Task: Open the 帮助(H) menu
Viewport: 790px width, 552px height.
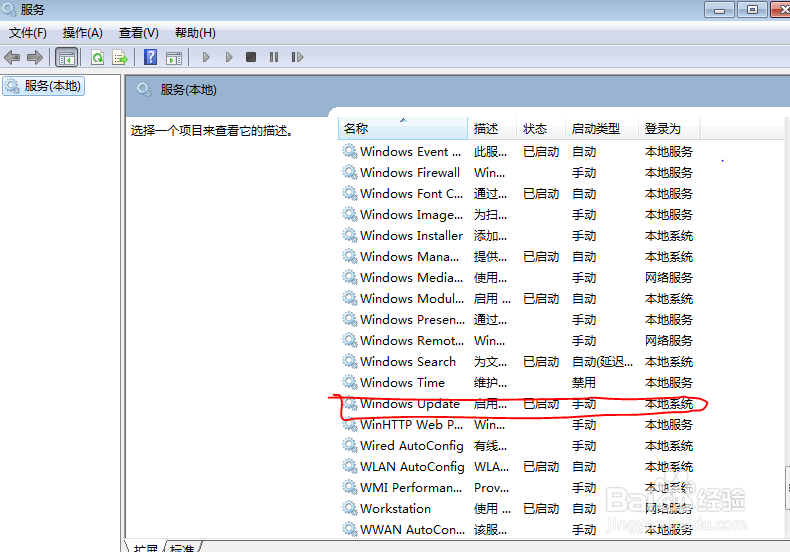Action: [195, 33]
